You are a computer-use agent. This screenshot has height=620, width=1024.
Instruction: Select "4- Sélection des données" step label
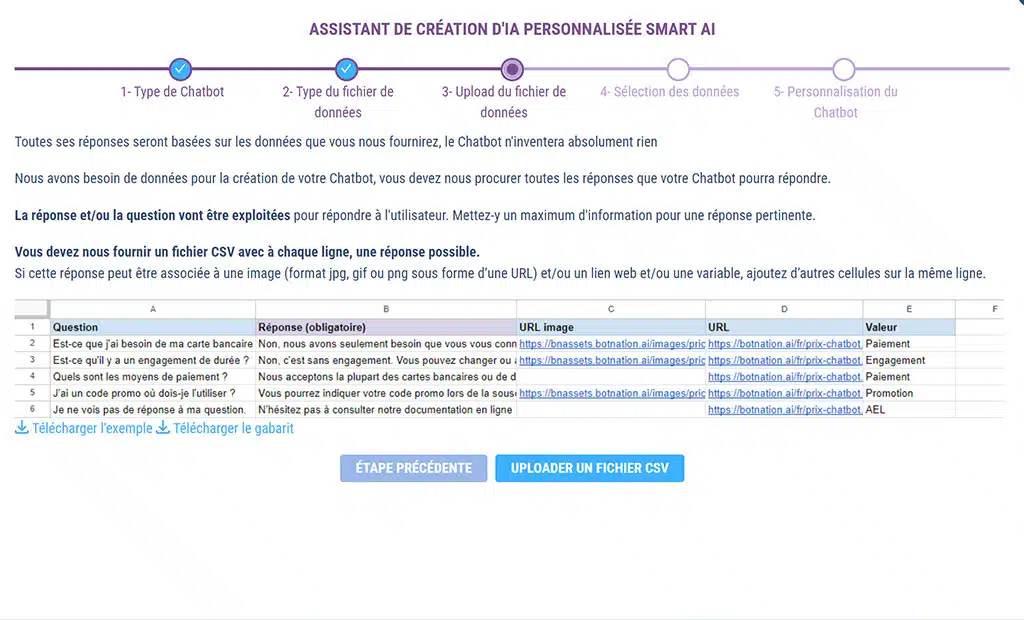click(x=669, y=92)
